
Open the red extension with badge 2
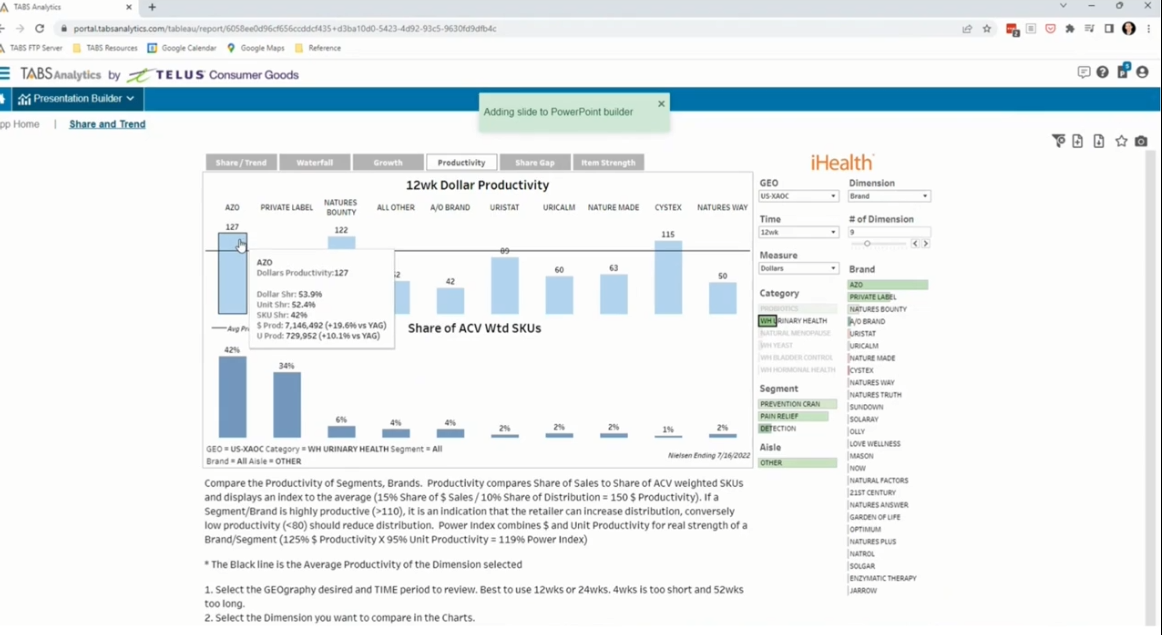(x=1012, y=29)
